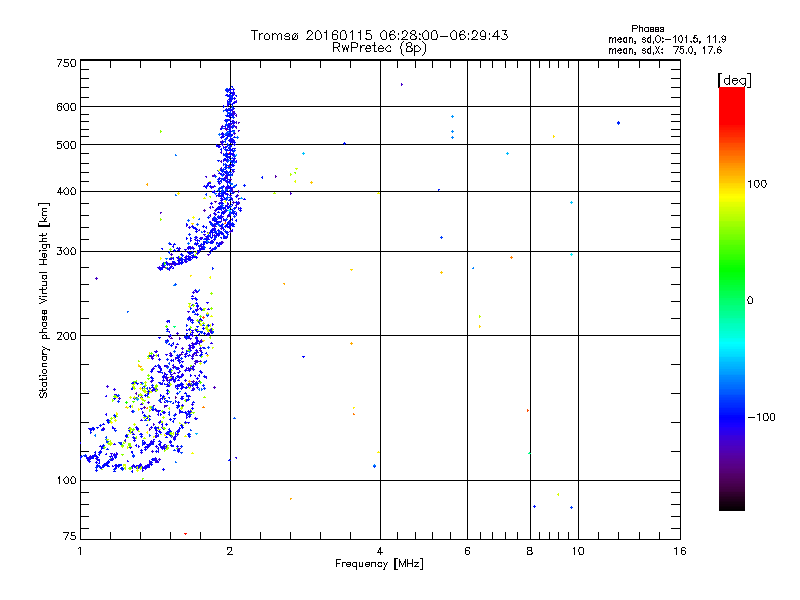Click the x-axis tick label '10'
The width and height of the screenshot is (800, 600).
coord(578,551)
